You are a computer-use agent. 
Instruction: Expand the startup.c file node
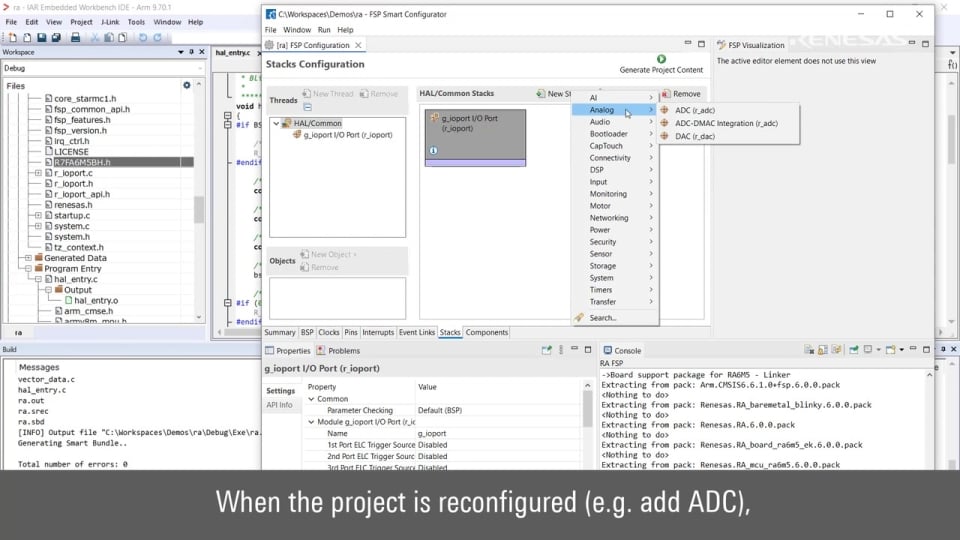click(38, 216)
